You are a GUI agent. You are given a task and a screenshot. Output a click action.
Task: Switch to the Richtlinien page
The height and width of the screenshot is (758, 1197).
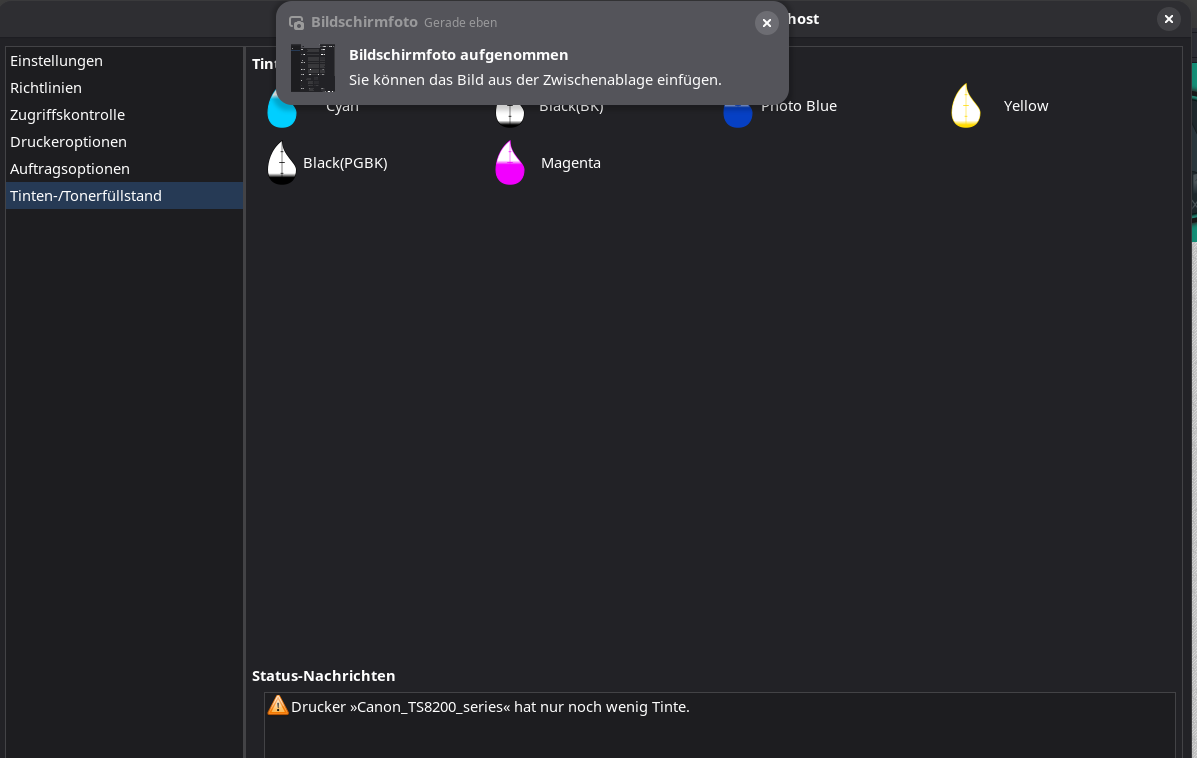(x=46, y=88)
